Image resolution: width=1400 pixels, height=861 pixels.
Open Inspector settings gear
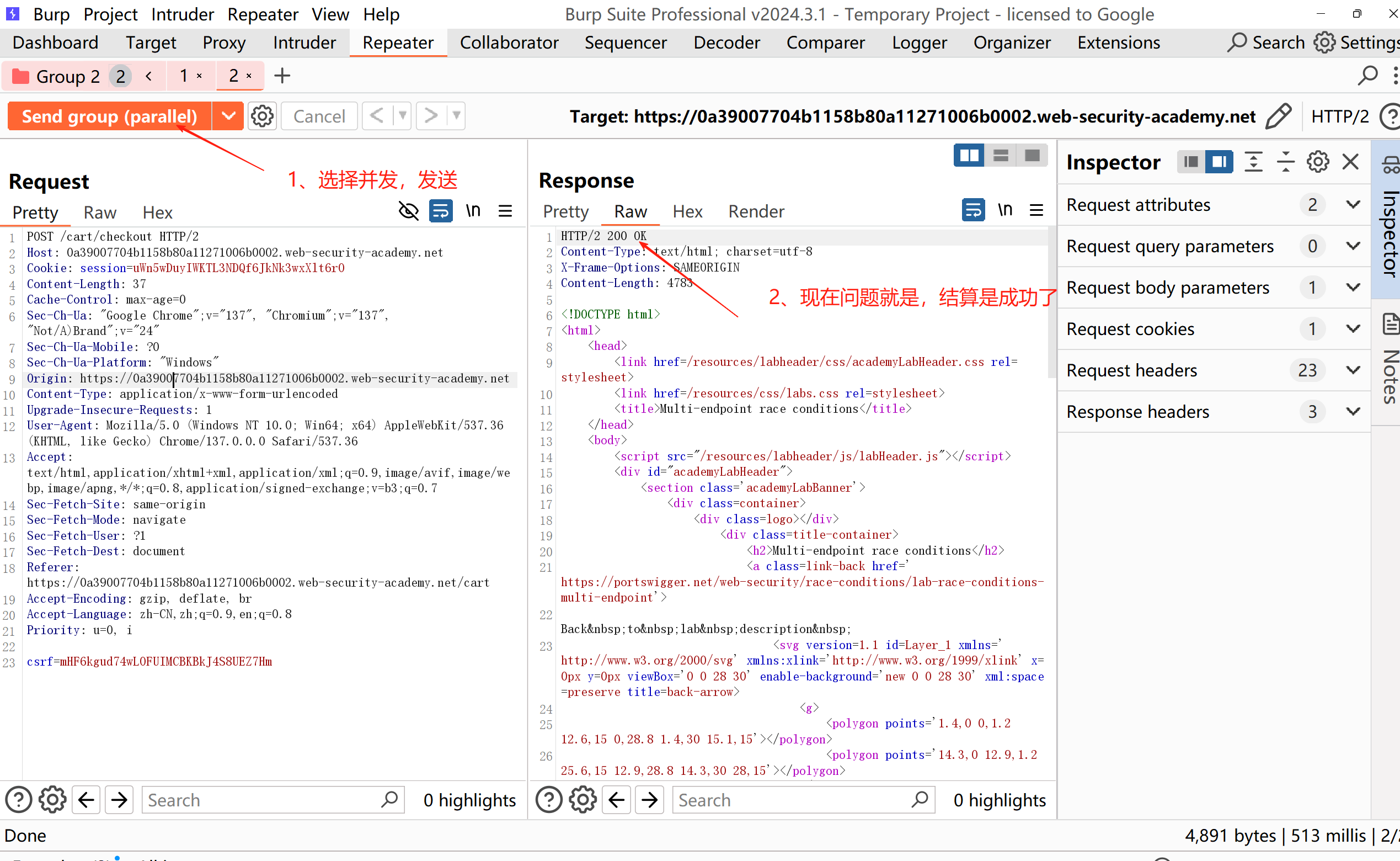coord(1317,162)
